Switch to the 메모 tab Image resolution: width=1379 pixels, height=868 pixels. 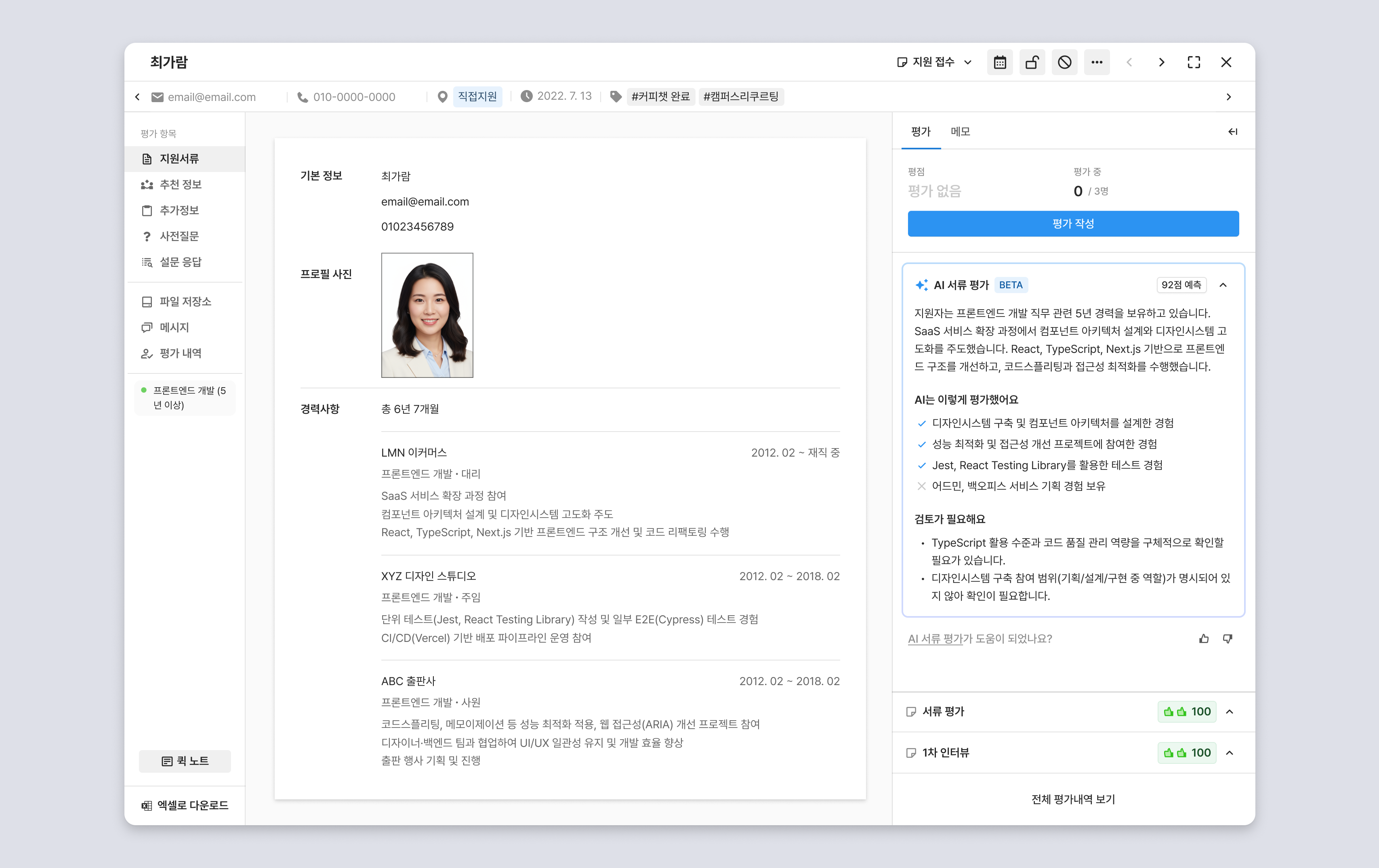pos(960,132)
